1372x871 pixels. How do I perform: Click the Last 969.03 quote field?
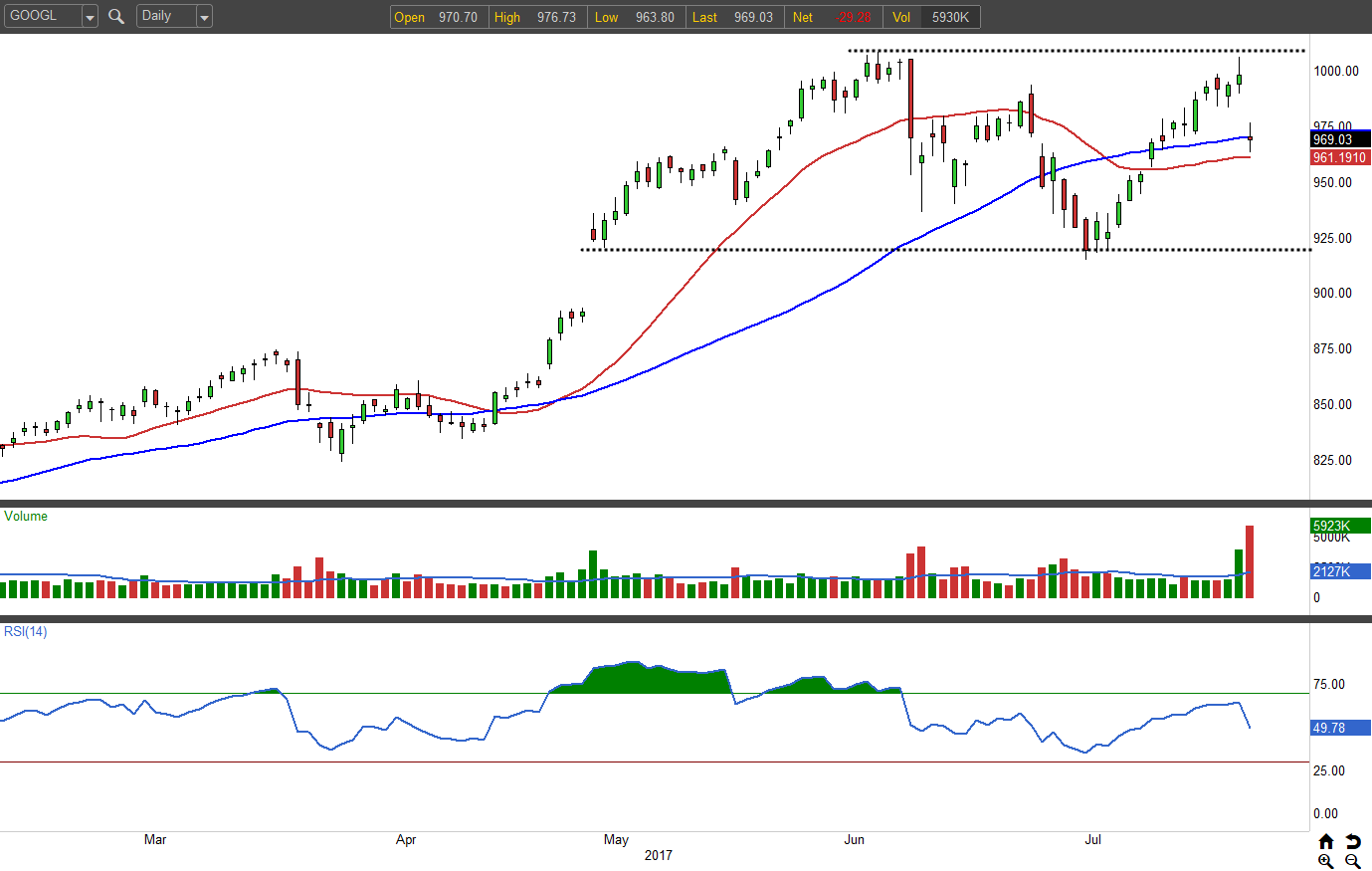[x=733, y=17]
